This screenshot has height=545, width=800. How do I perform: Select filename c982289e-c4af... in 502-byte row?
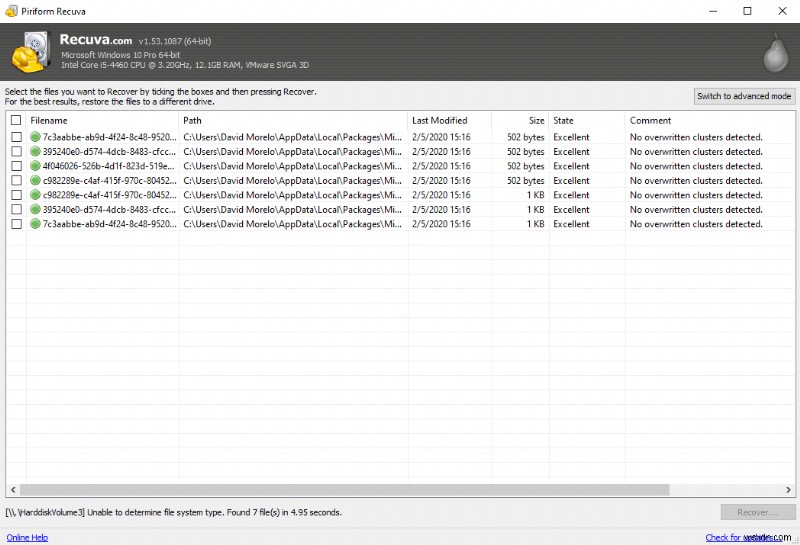click(109, 180)
